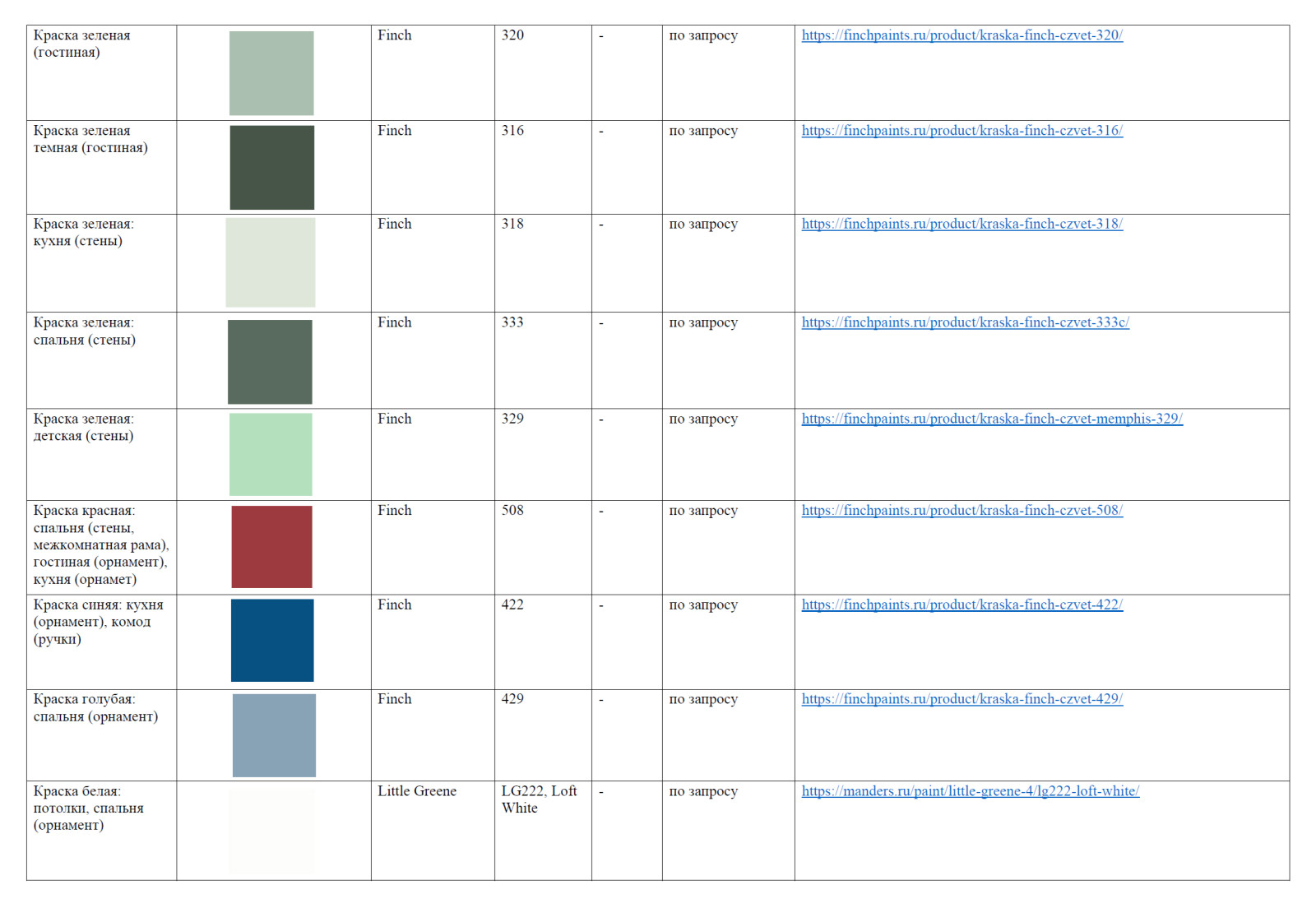Click the pale green 318 swatch
Screen dimensions: 1316x908
click(x=271, y=262)
